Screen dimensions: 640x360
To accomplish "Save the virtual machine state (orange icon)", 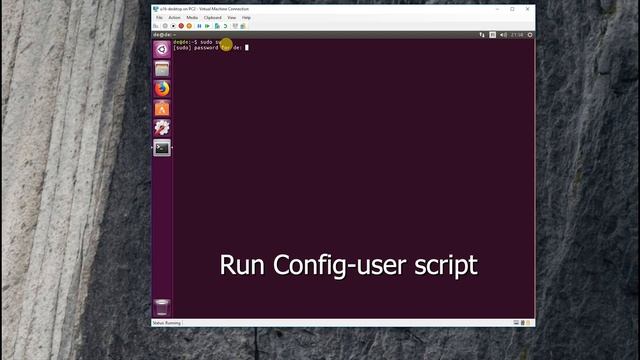I will tap(189, 26).
